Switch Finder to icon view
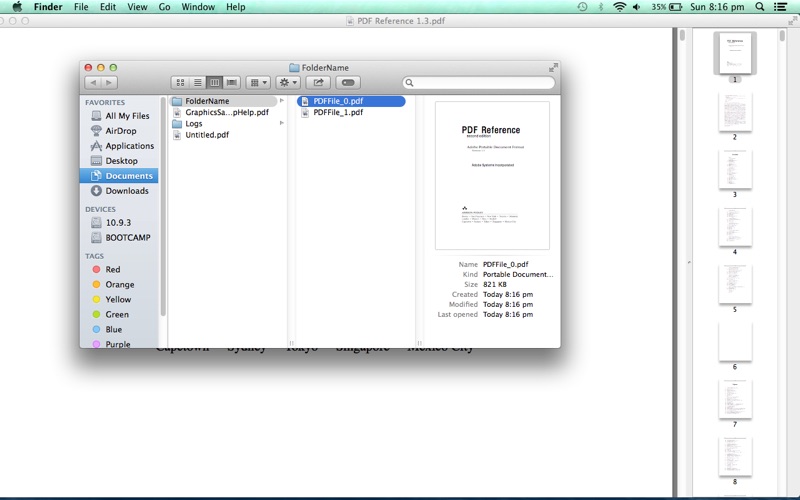This screenshot has width=800, height=500. [x=180, y=83]
